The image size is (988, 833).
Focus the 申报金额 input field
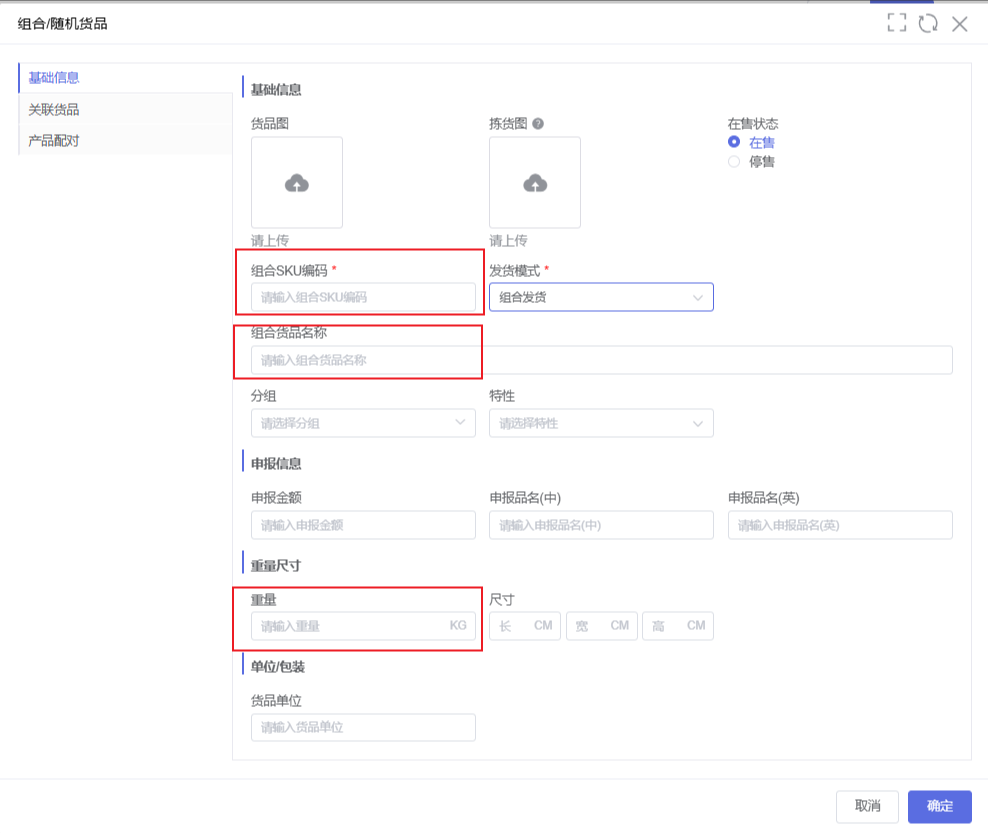363,525
